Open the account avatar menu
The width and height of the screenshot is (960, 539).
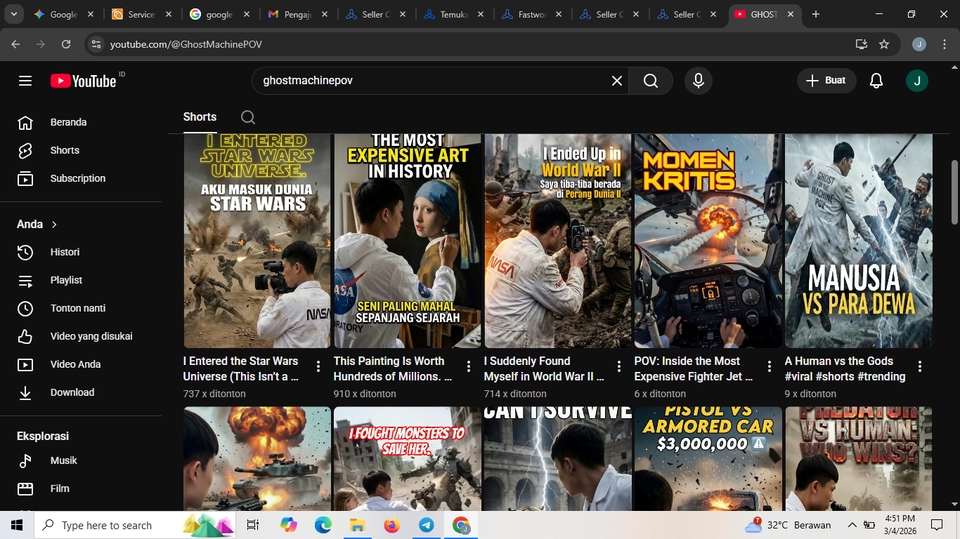click(x=917, y=81)
